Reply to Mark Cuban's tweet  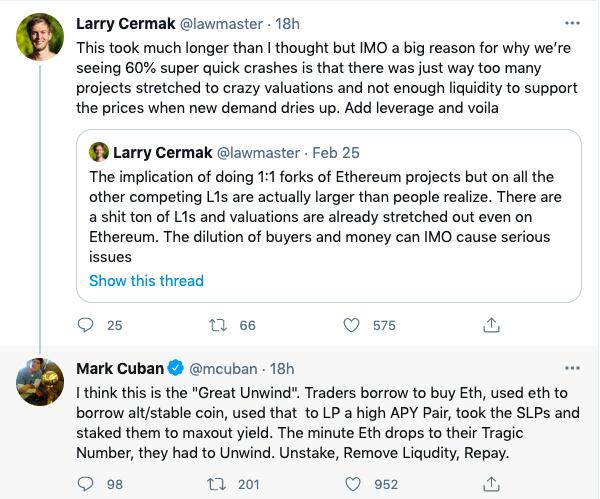coord(86,485)
